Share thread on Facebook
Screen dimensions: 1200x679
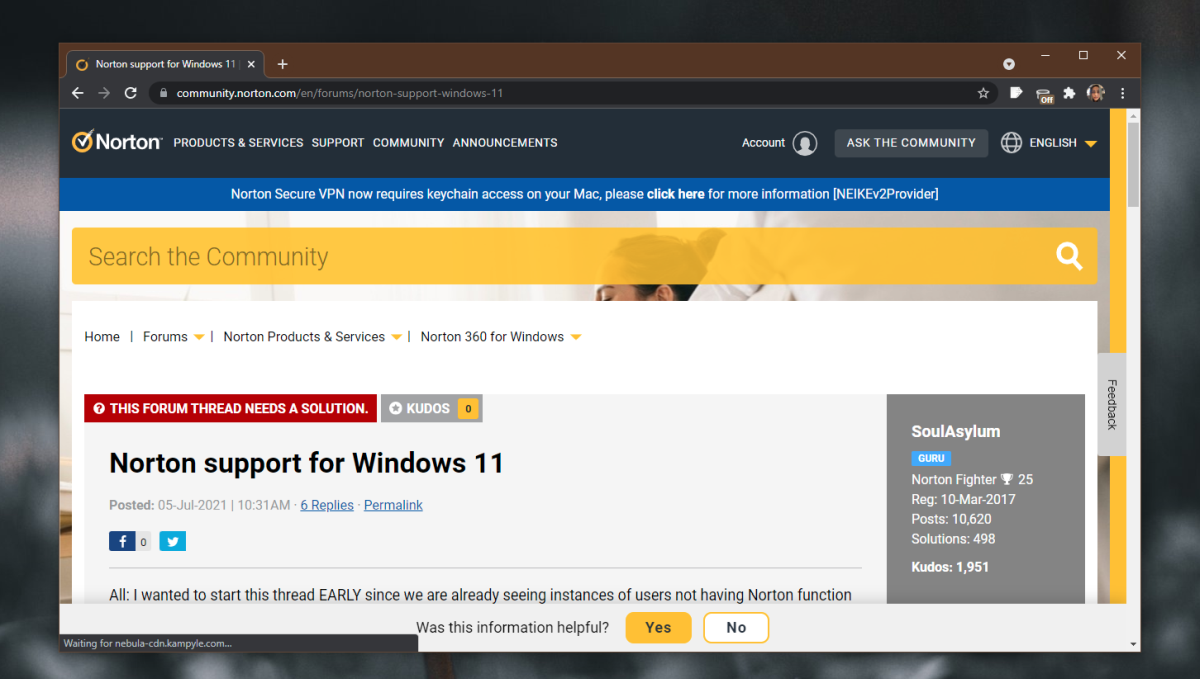[122, 541]
